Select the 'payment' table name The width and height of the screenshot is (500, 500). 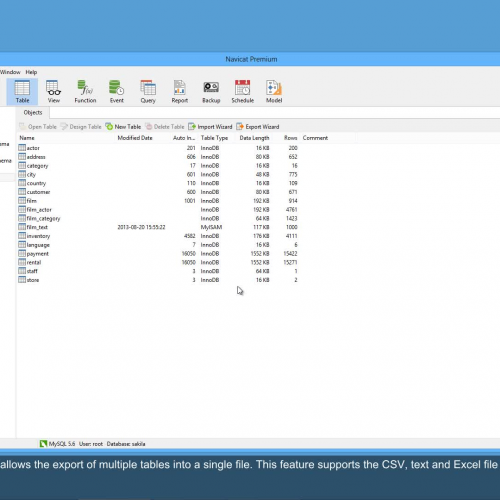click(38, 254)
